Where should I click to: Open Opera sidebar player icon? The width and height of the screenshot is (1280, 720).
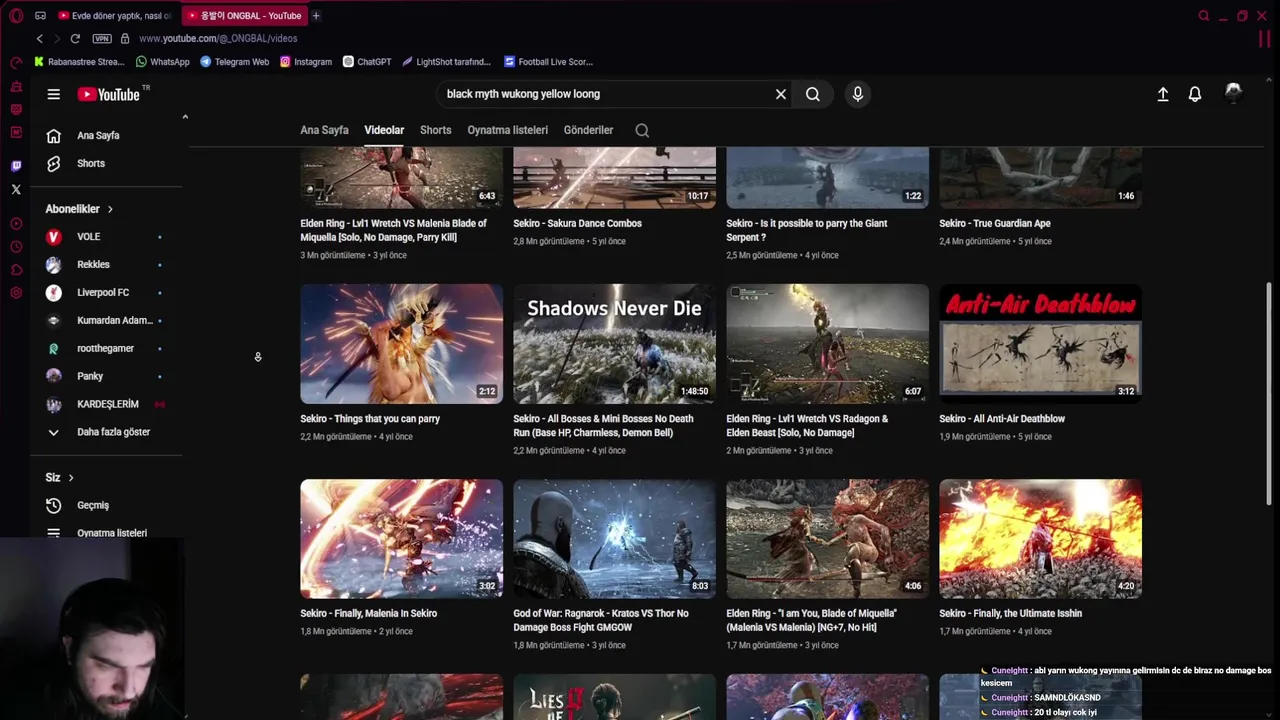click(x=16, y=224)
